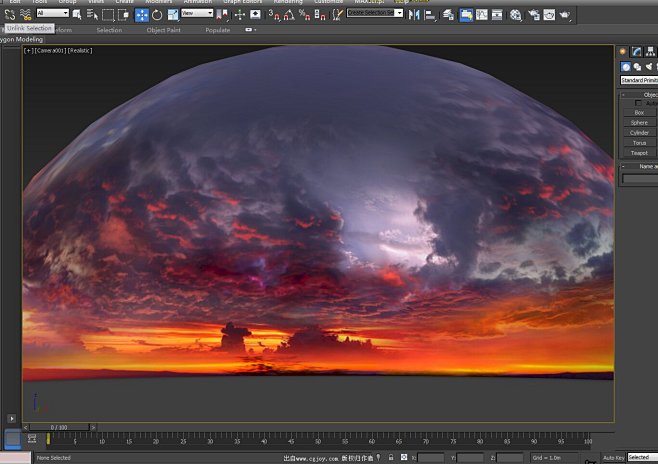
Task: Click the Use Pivot Point Center icon
Action: [222, 15]
